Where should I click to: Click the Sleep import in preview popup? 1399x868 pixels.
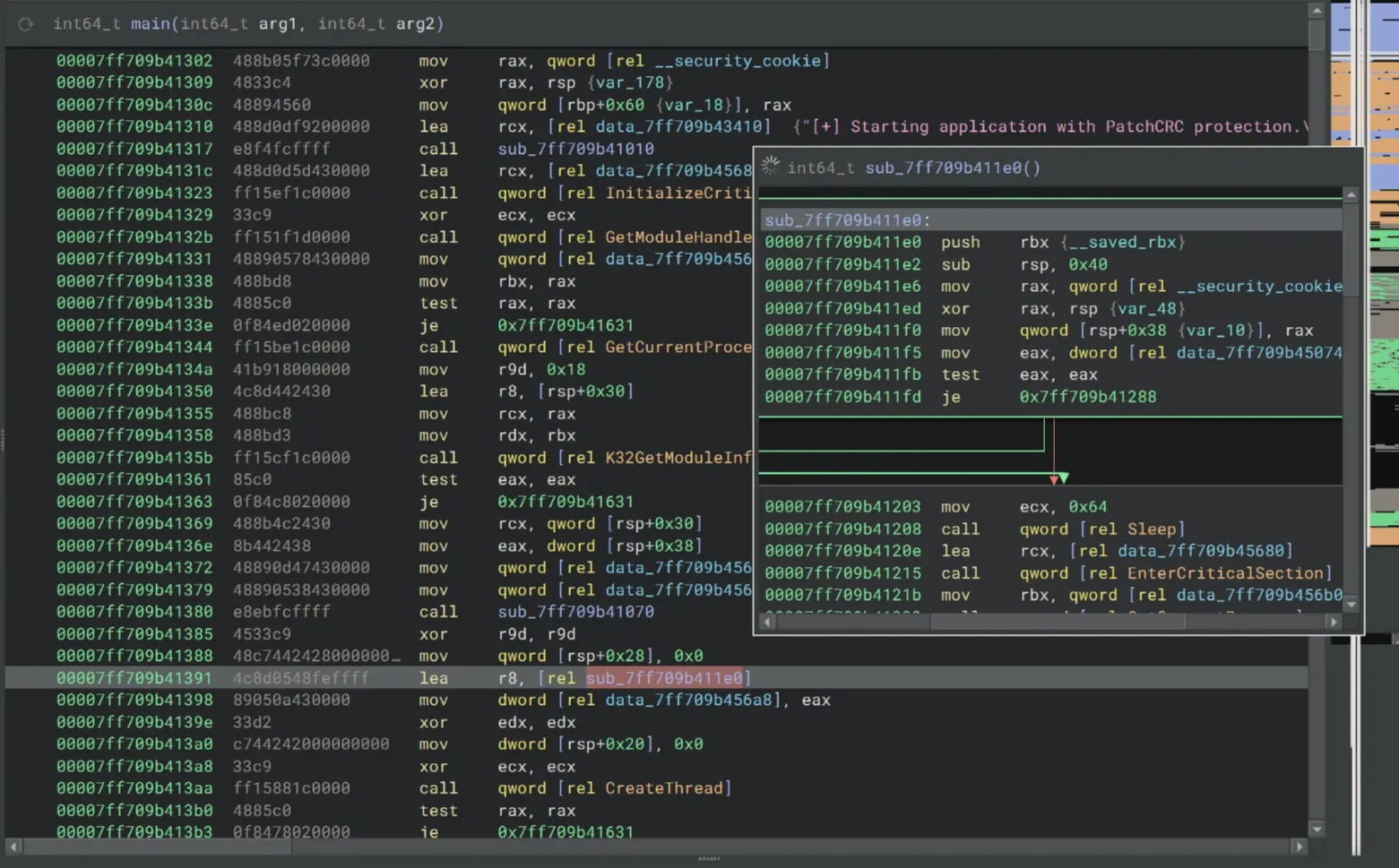1151,529
